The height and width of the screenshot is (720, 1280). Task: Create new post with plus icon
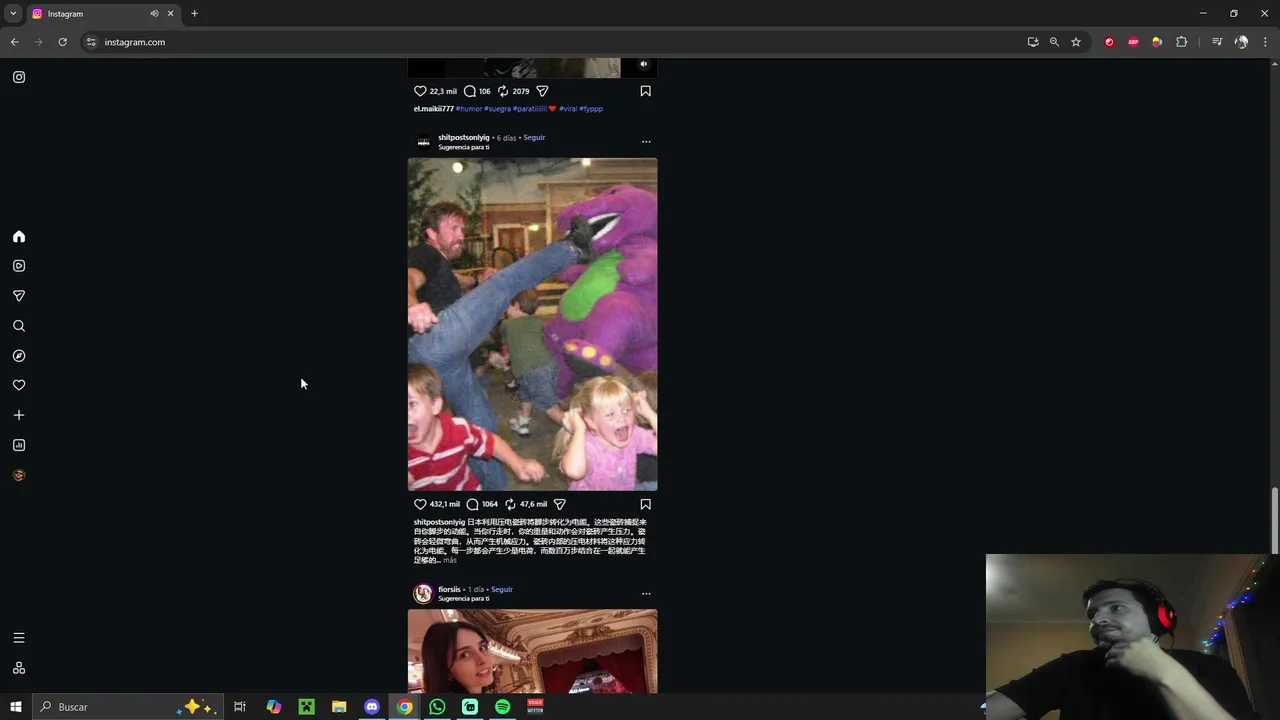coord(19,415)
